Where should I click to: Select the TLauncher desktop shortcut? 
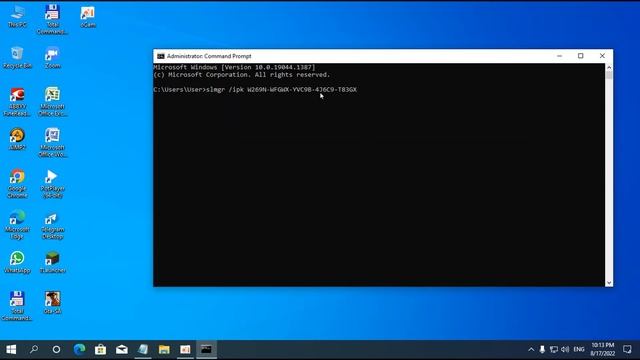tap(52, 262)
